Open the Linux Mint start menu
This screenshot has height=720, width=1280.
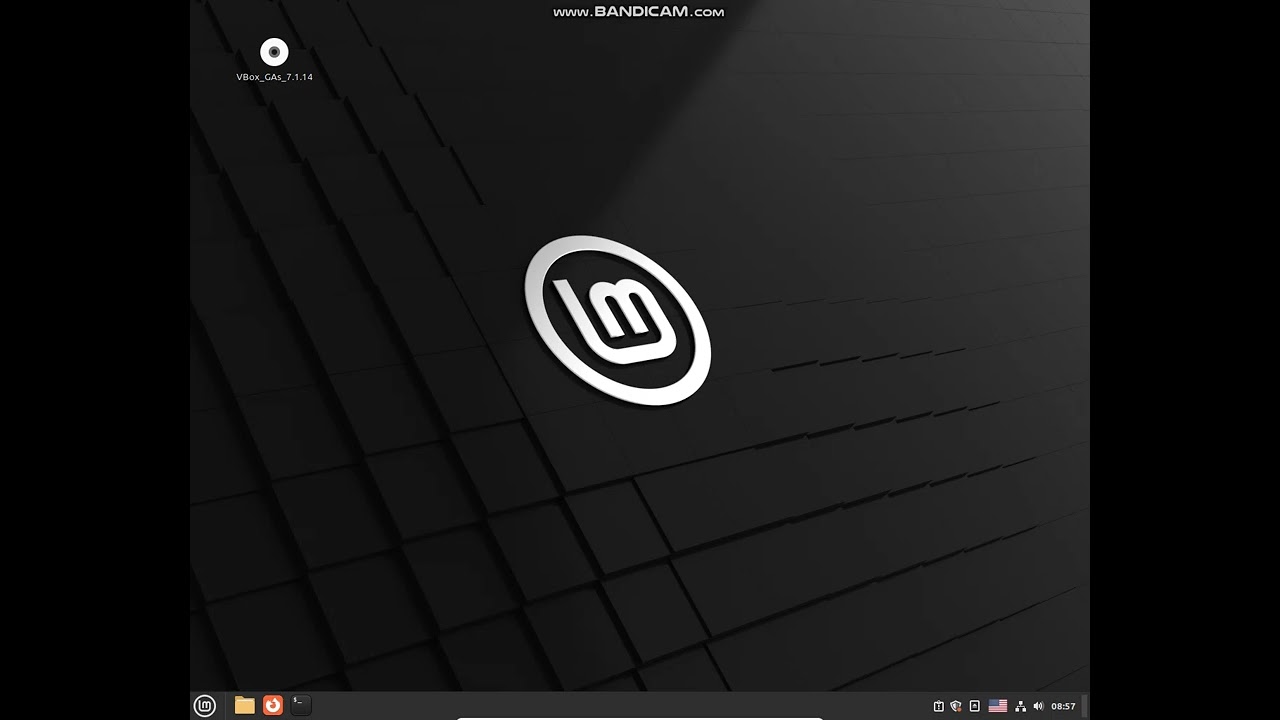click(x=205, y=706)
